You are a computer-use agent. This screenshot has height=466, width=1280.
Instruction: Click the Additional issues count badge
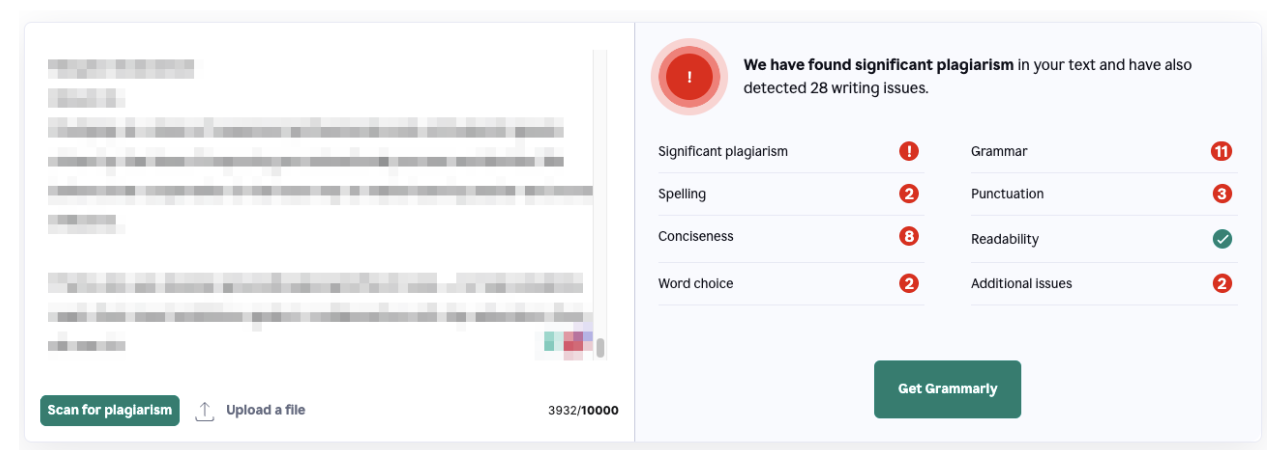[1222, 284]
